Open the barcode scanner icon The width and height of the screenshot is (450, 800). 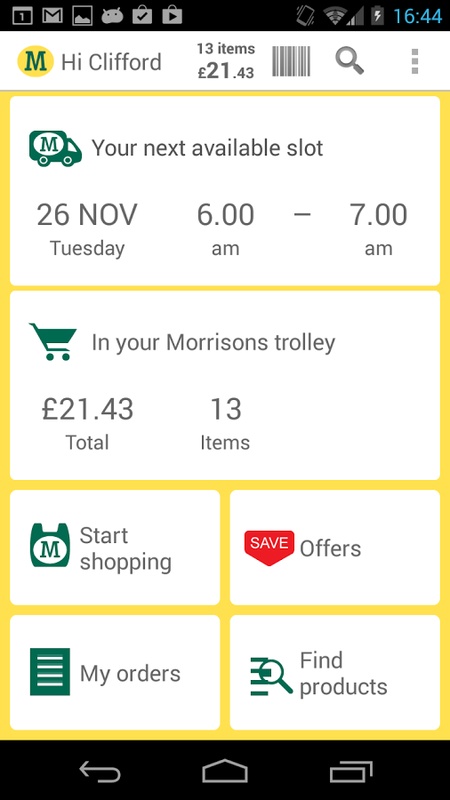(291, 61)
